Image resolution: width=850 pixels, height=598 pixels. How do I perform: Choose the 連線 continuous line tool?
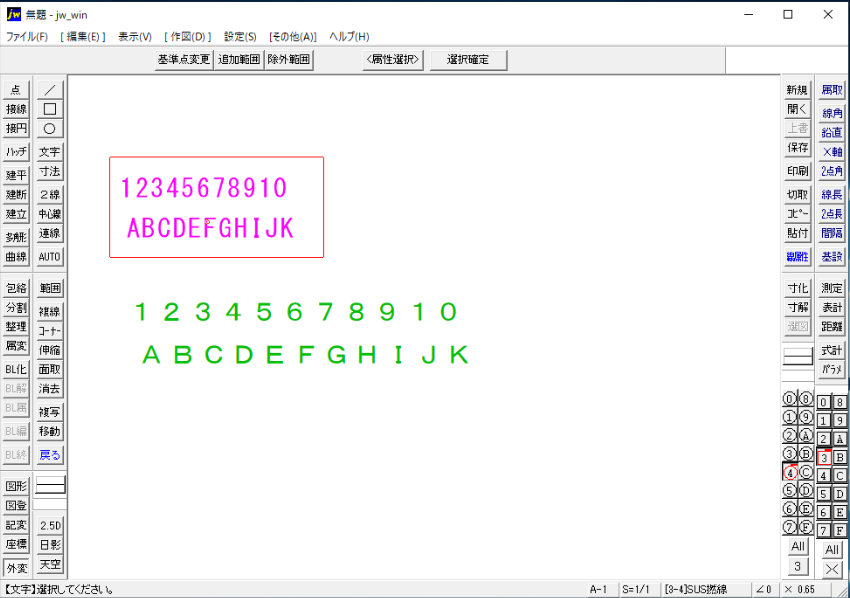click(49, 234)
